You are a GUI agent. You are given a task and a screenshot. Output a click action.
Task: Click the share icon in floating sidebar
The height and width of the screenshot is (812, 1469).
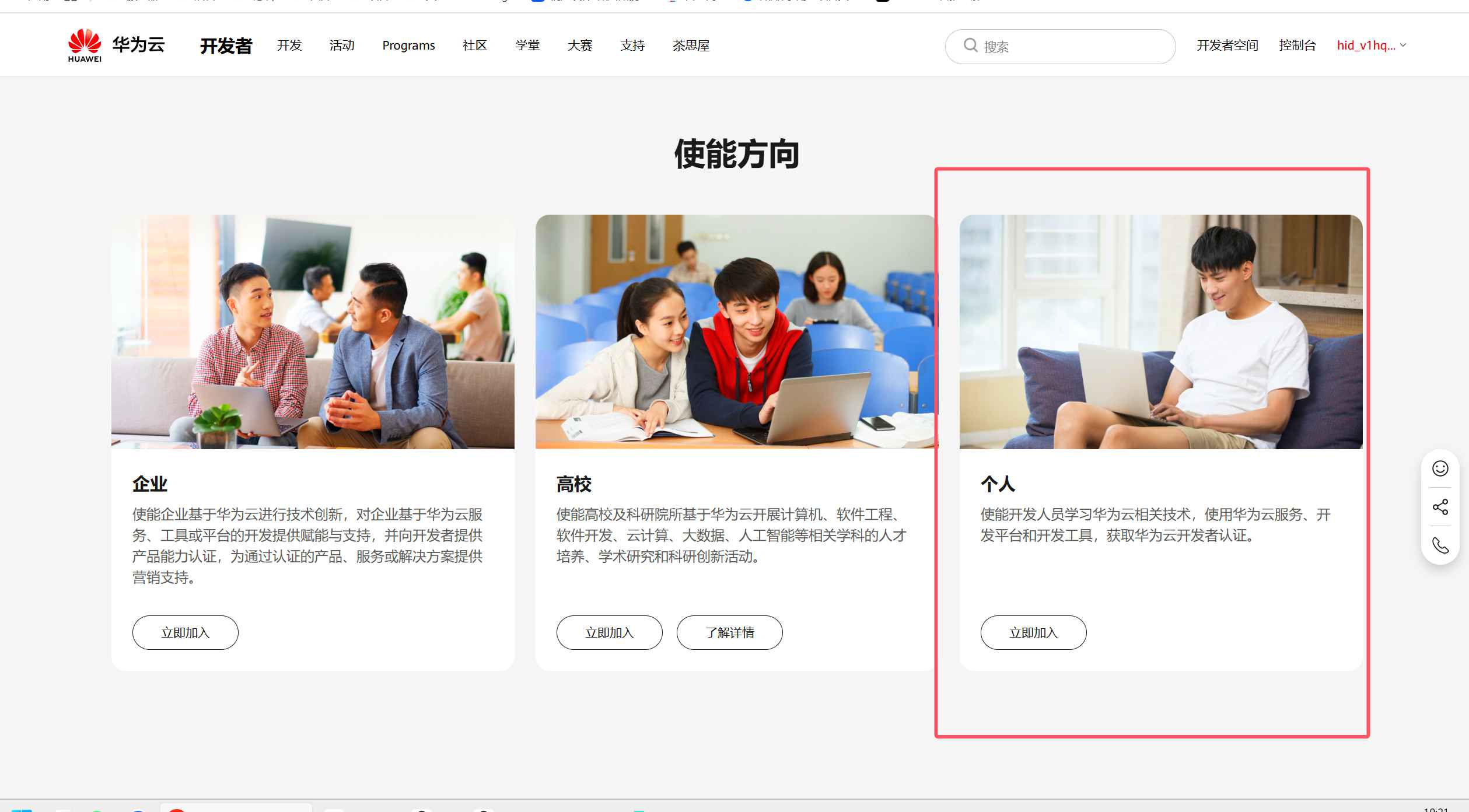coord(1440,506)
